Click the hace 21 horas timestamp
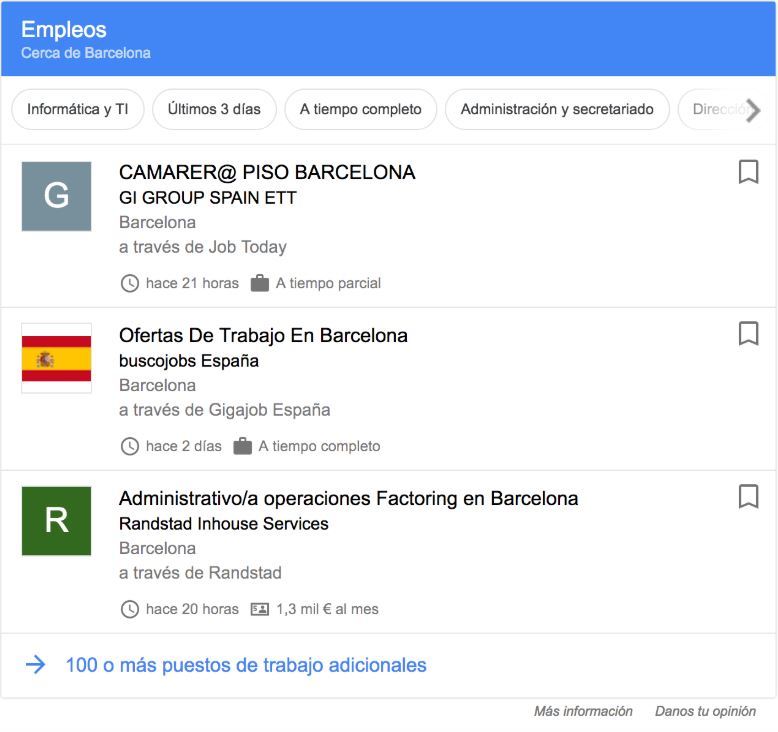 pos(193,283)
